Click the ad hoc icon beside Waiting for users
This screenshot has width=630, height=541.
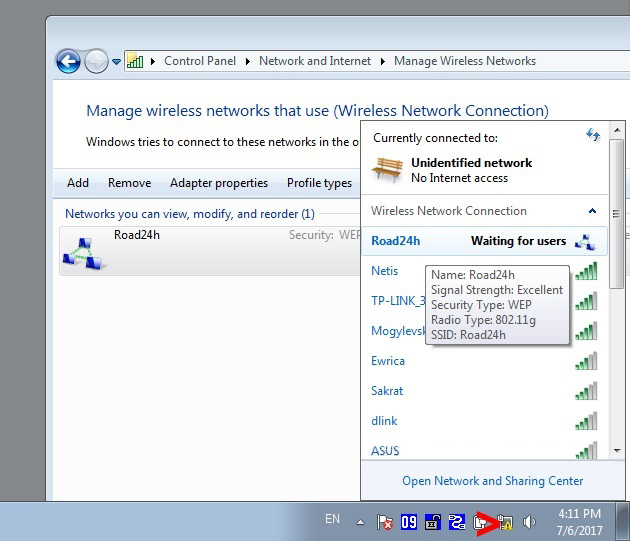pos(585,241)
